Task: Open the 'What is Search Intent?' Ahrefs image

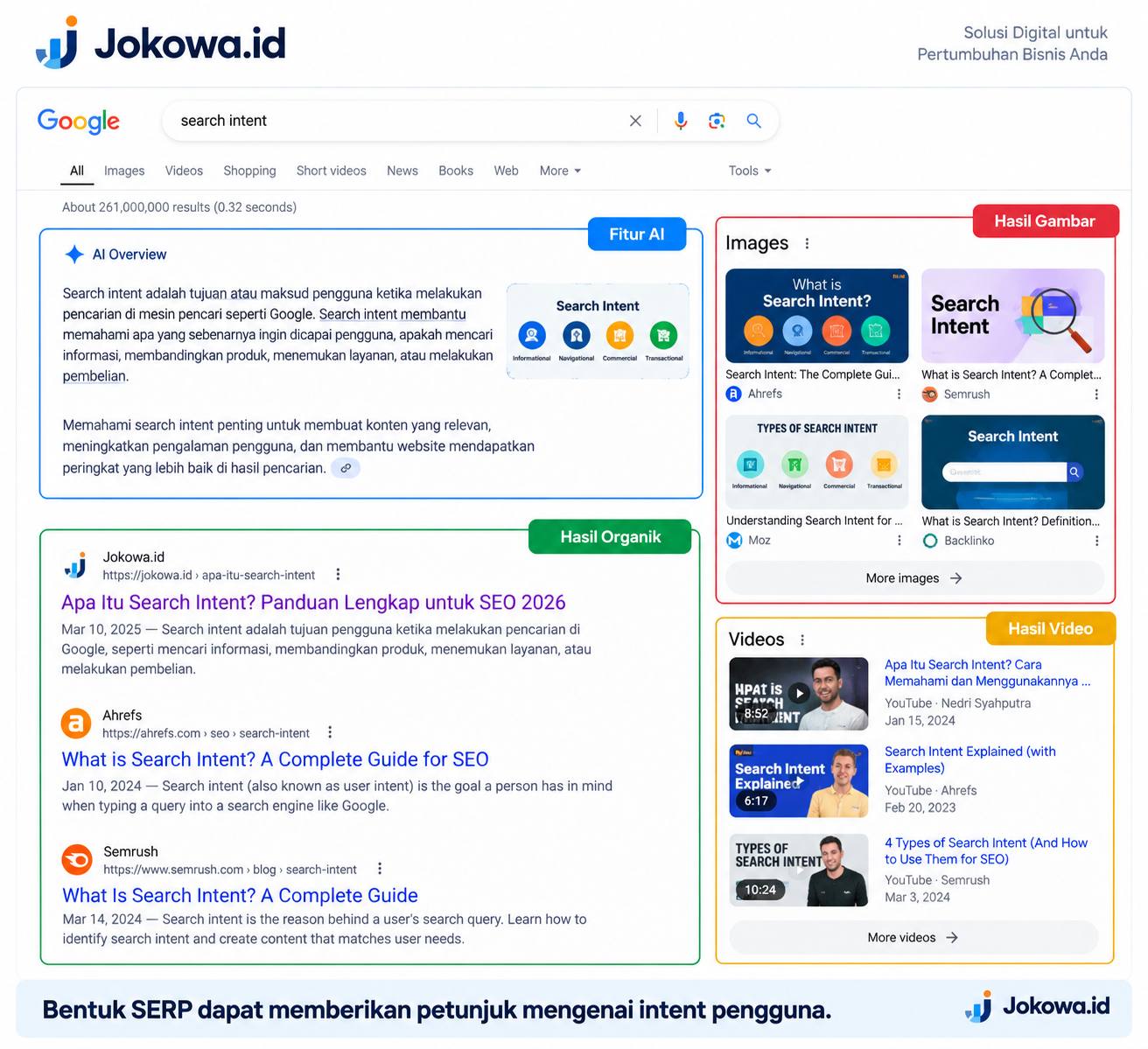Action: [x=817, y=316]
